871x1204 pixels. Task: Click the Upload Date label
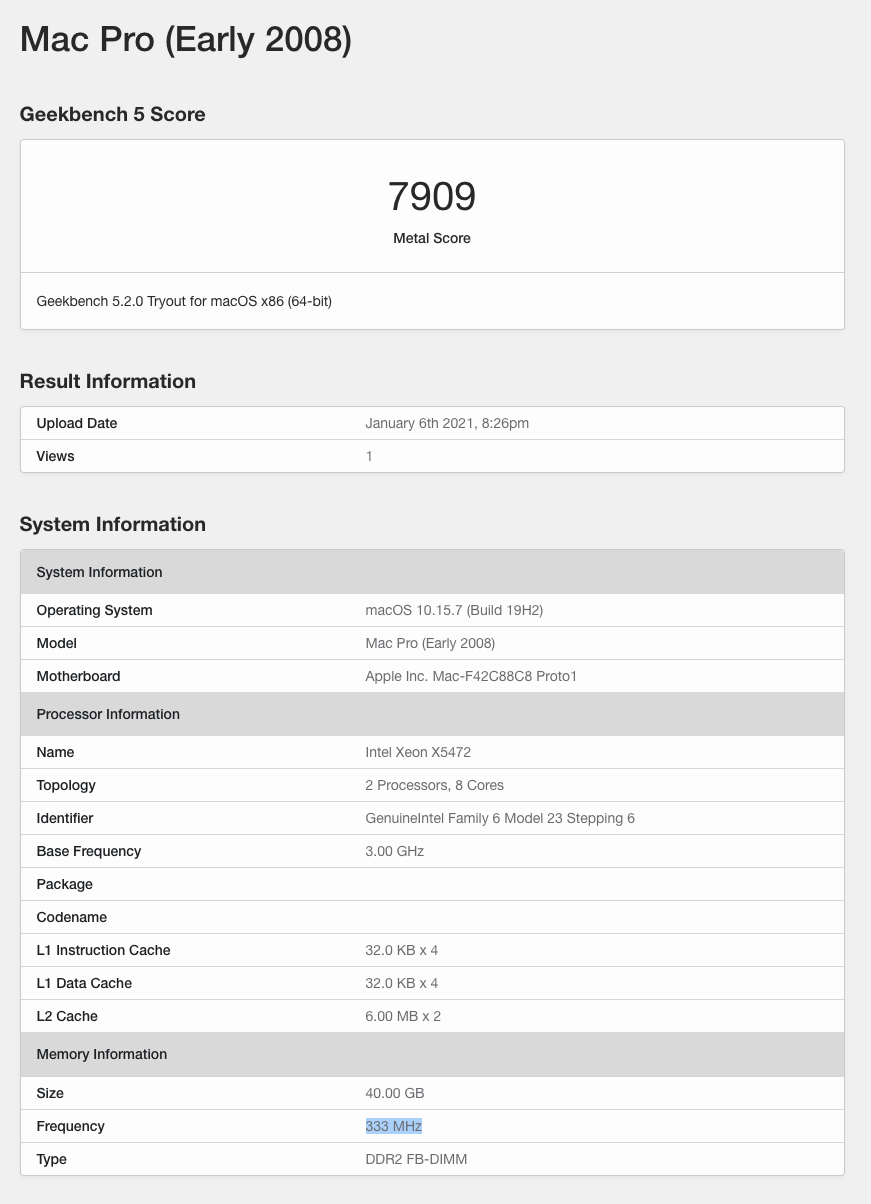77,423
